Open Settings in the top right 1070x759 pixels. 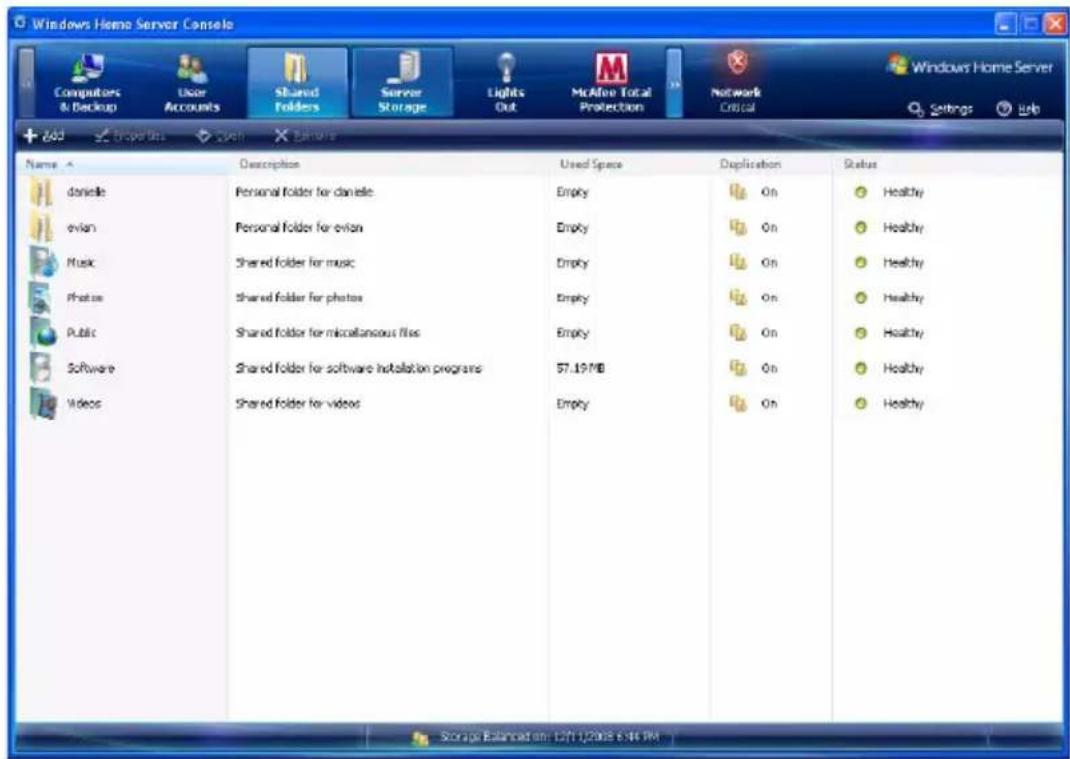point(940,109)
